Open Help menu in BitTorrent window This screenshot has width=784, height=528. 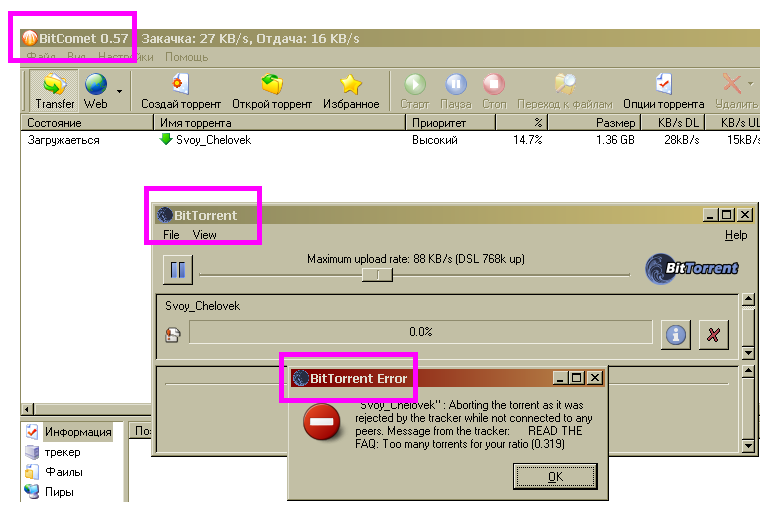(x=736, y=235)
